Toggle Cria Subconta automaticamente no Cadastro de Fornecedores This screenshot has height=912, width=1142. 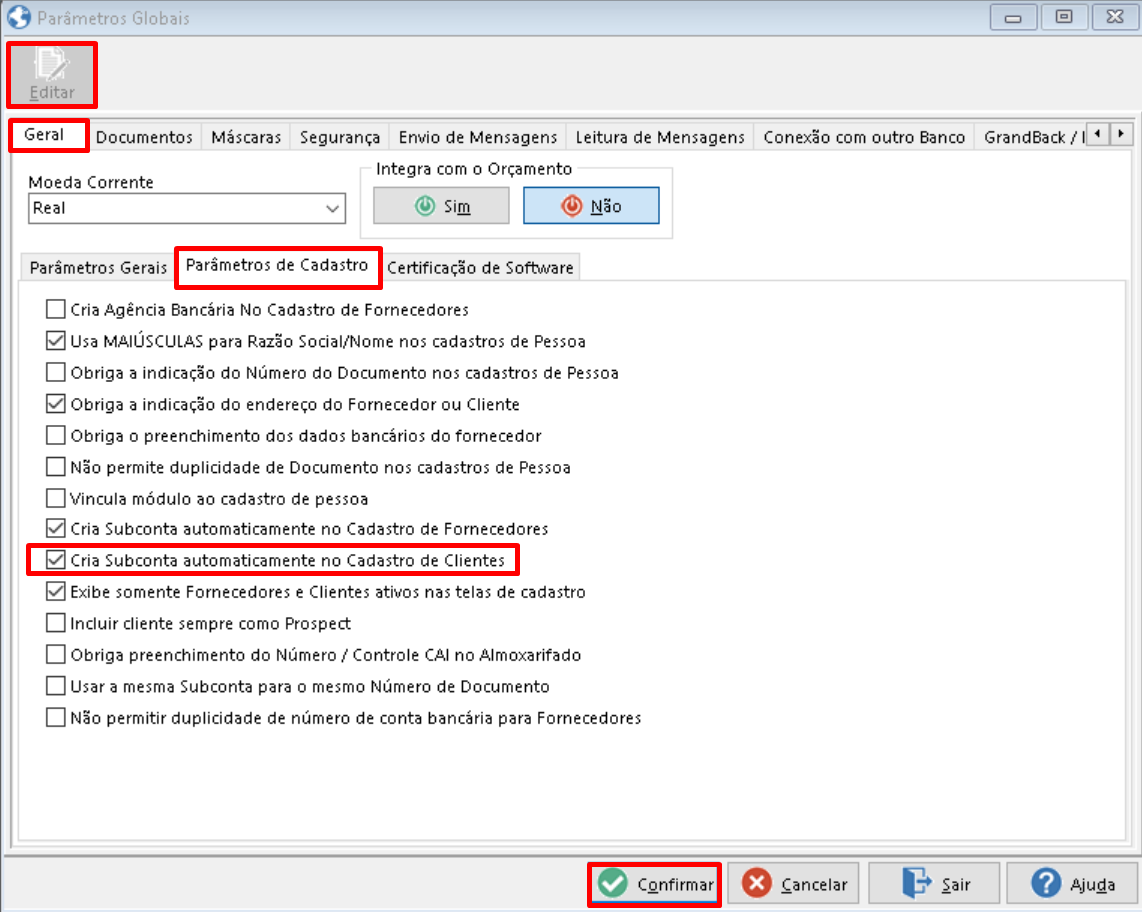tap(55, 528)
